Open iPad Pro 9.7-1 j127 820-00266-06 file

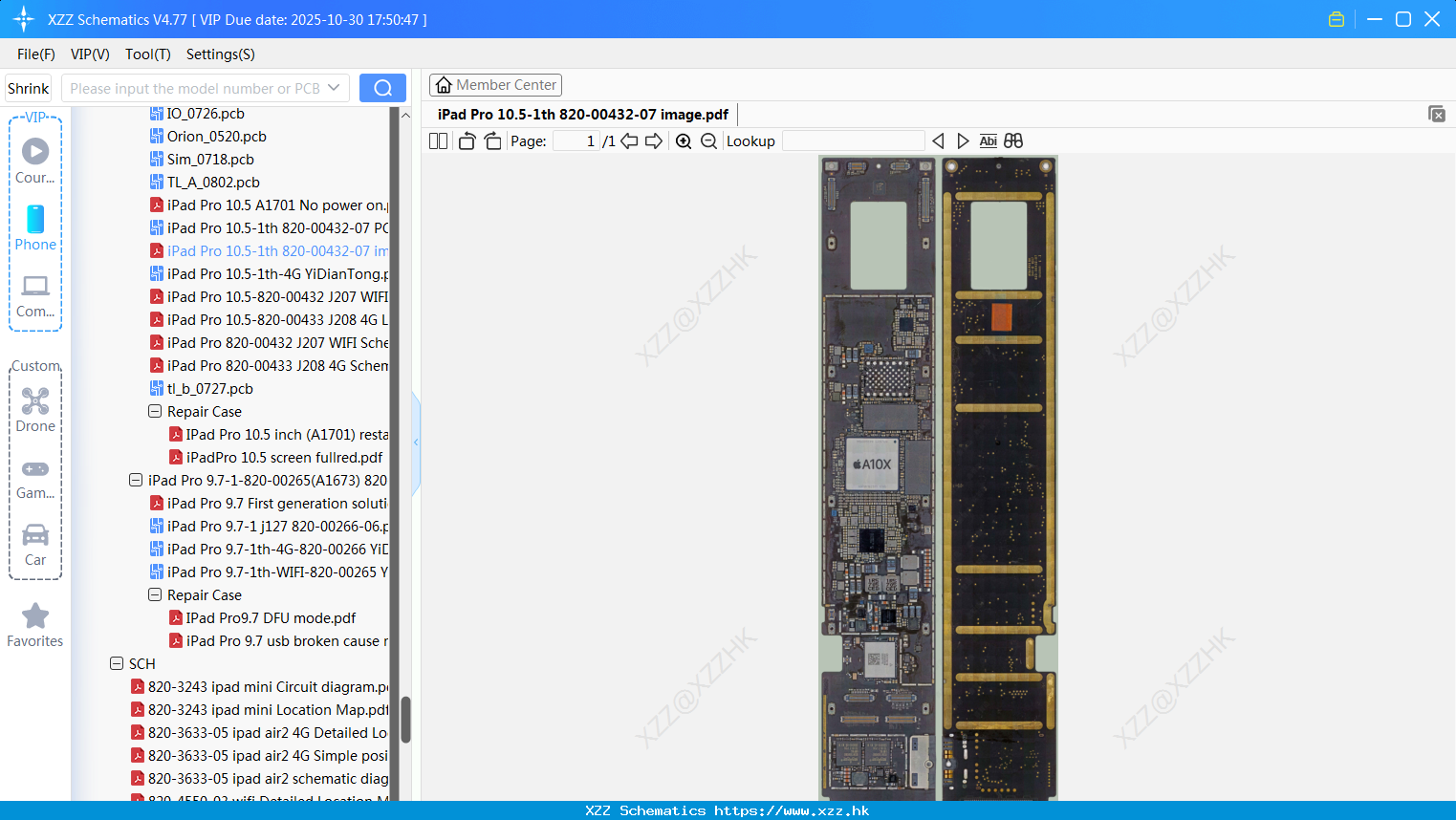pyautogui.click(x=269, y=526)
